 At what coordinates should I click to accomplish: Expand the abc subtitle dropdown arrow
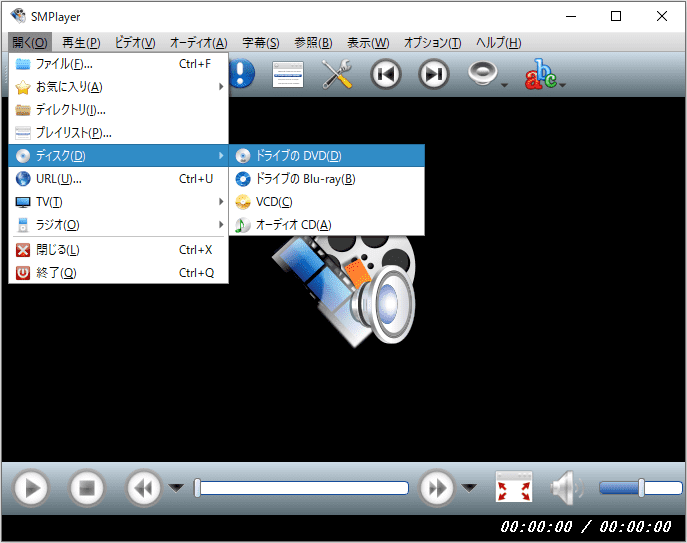(x=563, y=85)
